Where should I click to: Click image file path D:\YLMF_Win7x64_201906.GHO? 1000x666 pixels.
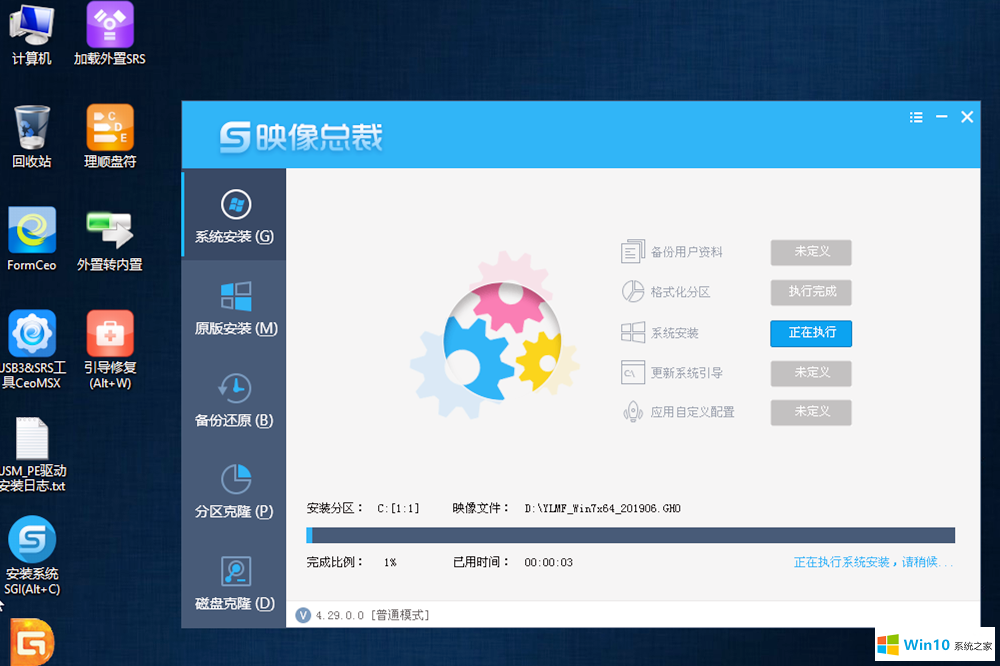coord(602,508)
